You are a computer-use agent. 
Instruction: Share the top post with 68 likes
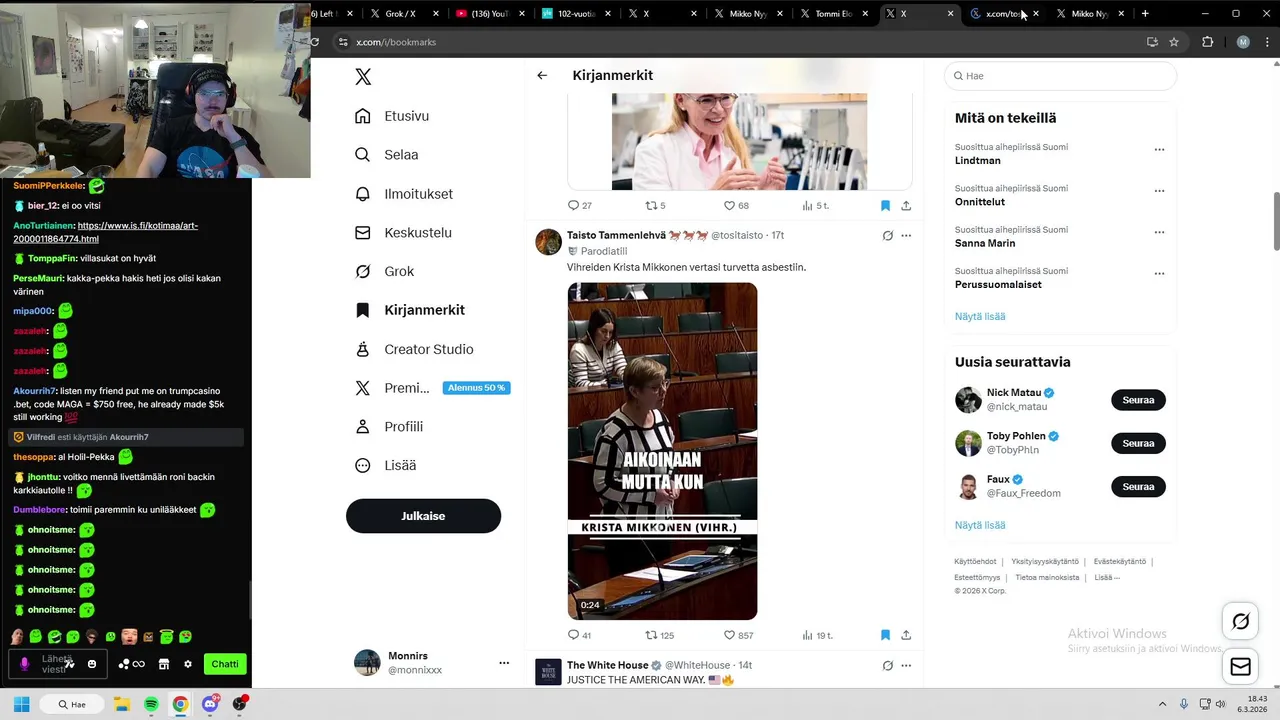click(906, 206)
